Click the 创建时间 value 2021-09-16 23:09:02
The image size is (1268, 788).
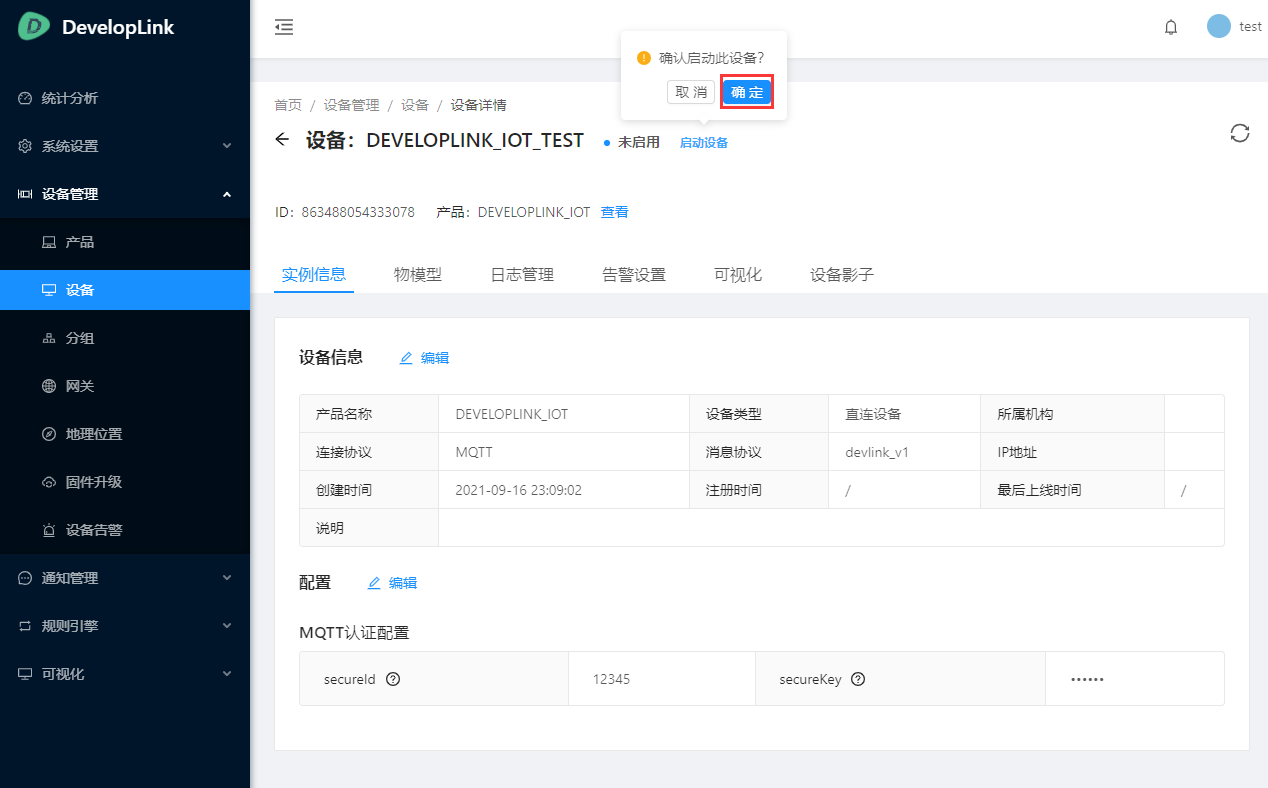tap(518, 490)
